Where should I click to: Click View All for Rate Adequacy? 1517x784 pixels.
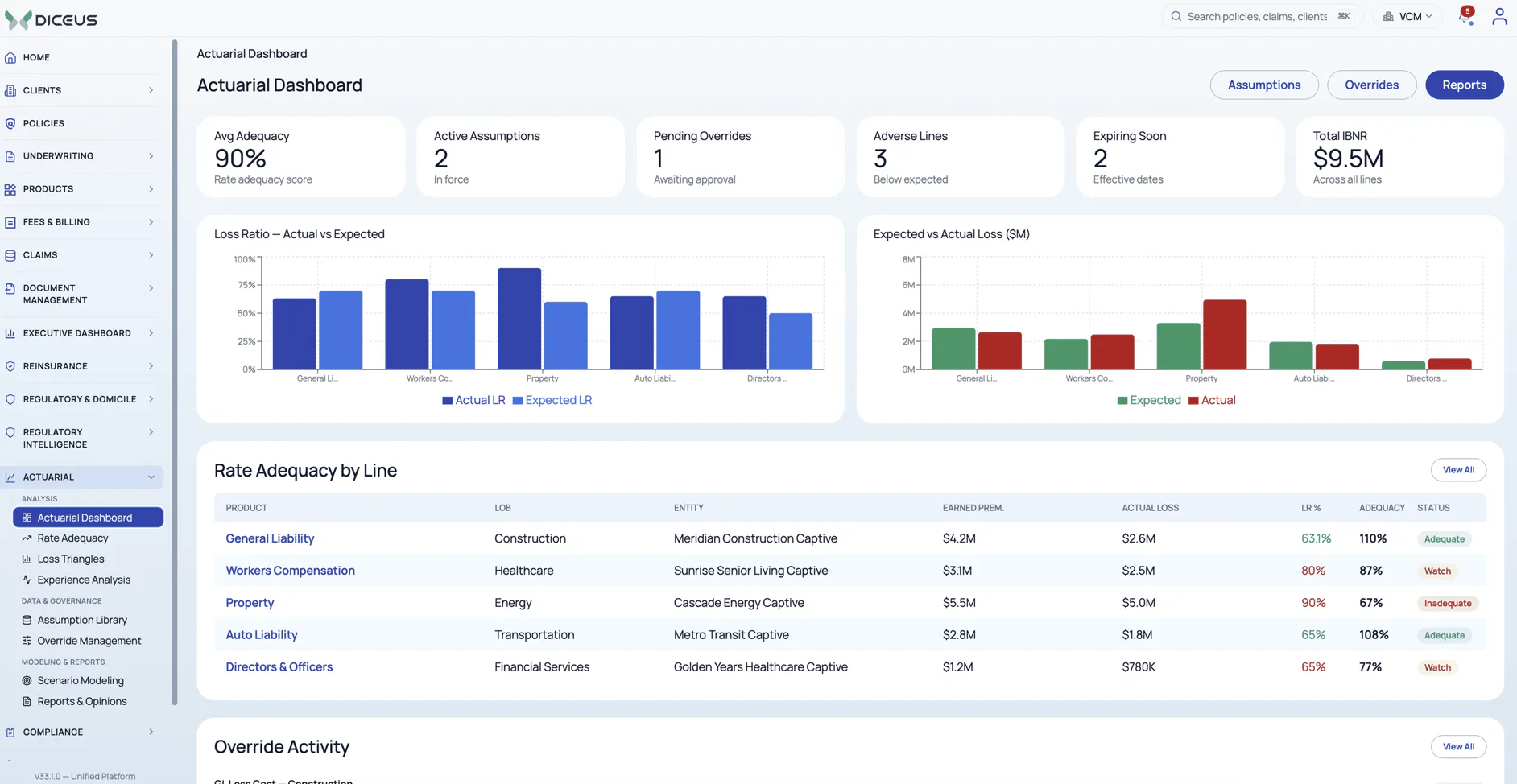coord(1458,470)
